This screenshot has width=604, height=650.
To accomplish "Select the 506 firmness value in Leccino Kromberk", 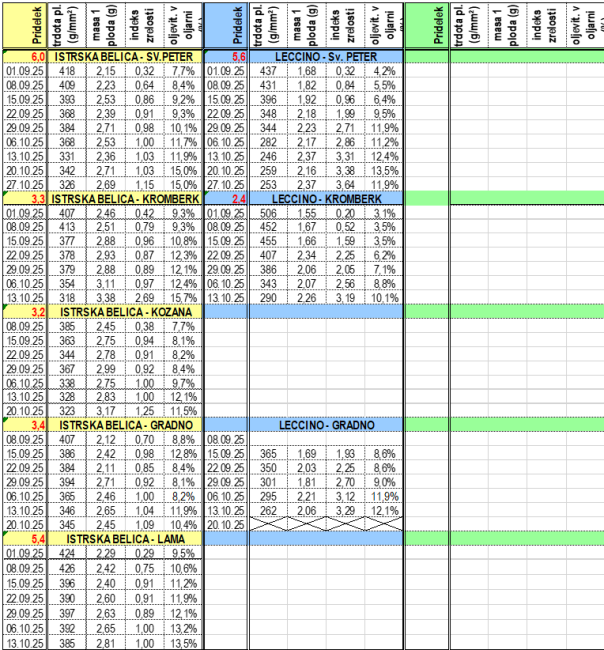I will pyautogui.click(x=267, y=214).
